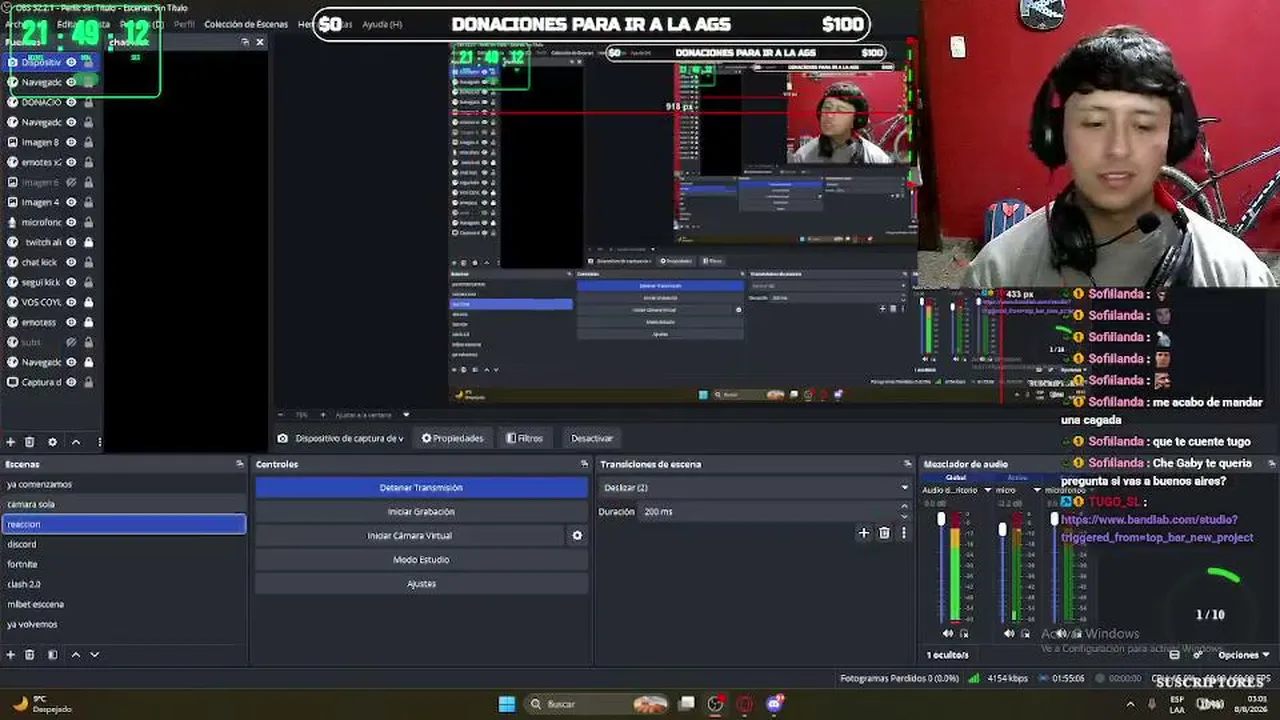Hide the Imagen 4 source
Viewport: 1280px width, 720px height.
point(71,202)
